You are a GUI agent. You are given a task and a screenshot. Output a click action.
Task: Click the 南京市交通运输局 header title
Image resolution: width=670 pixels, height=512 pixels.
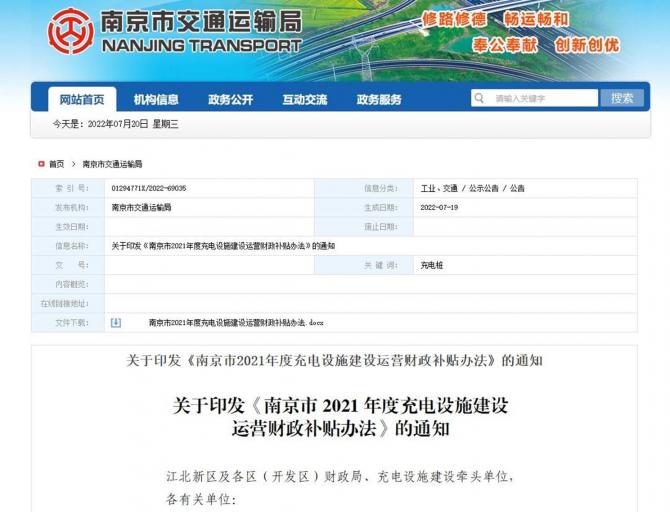pos(200,21)
